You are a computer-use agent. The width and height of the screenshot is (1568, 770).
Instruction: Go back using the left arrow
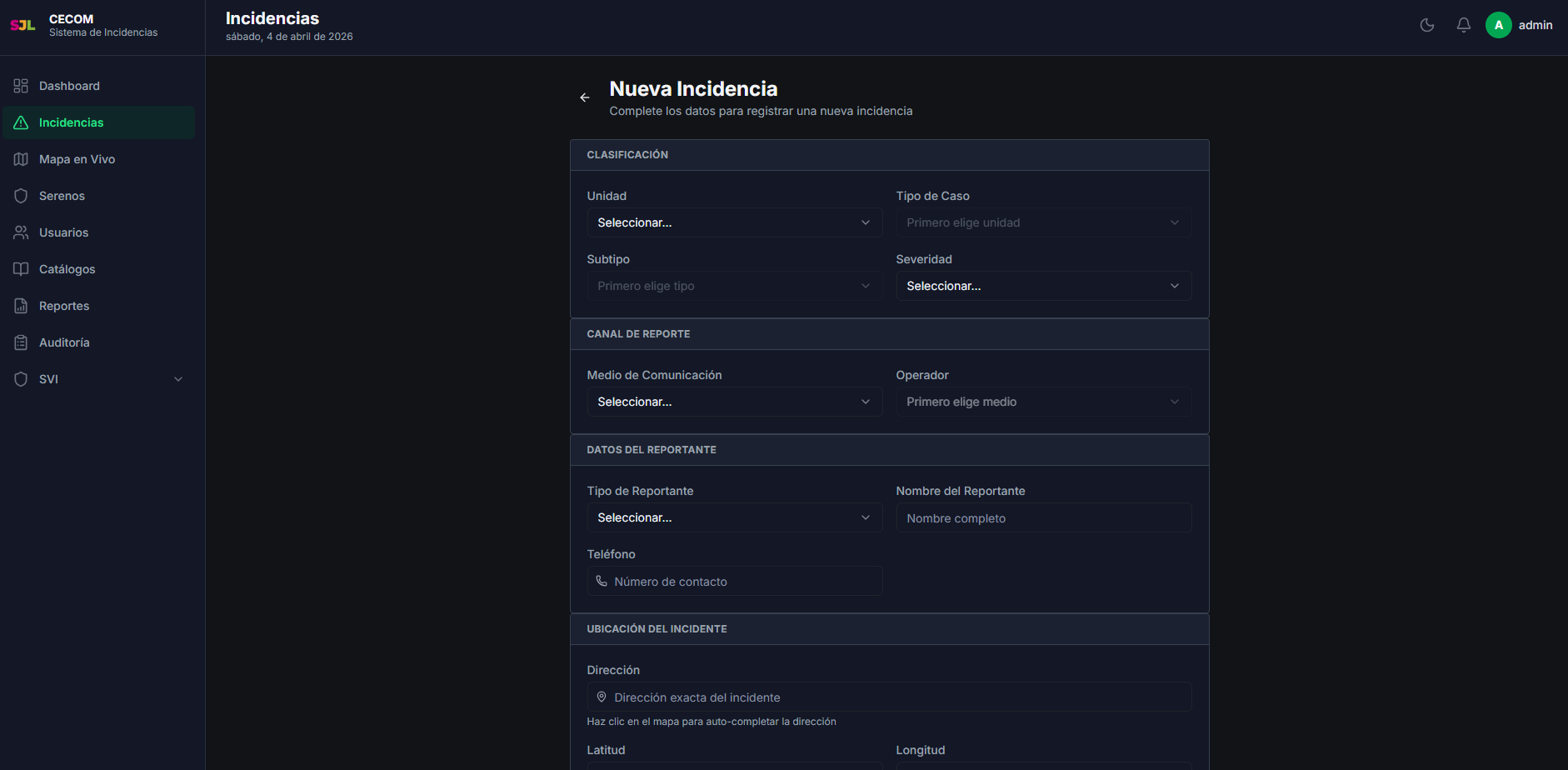(585, 97)
